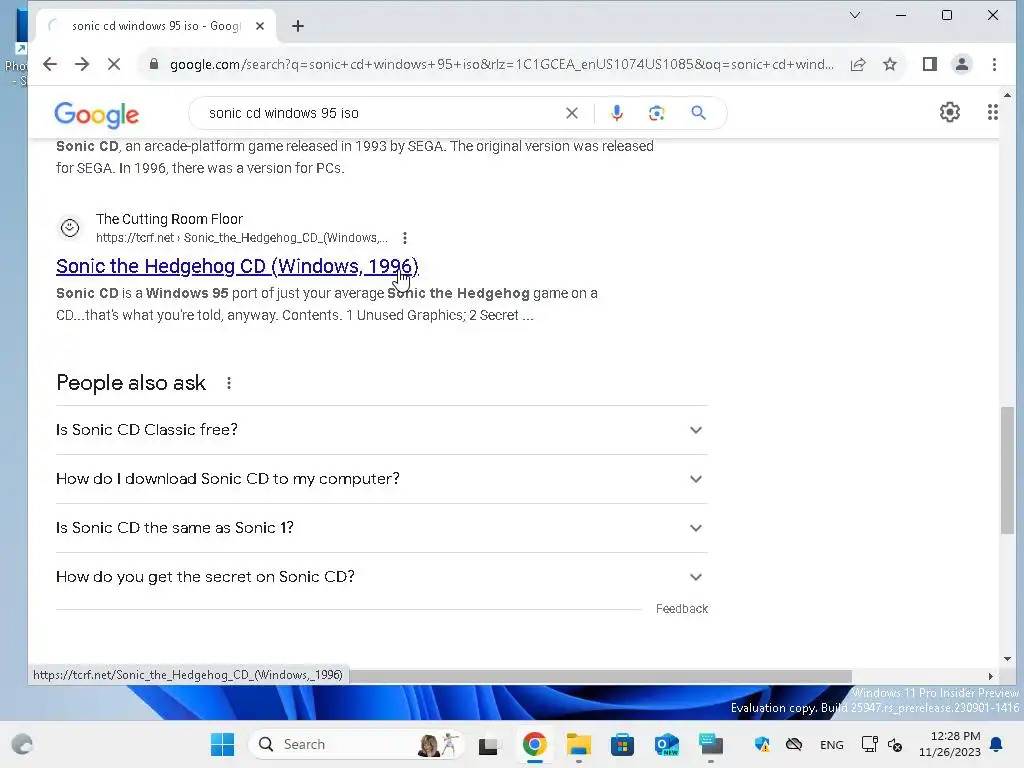Screen dimensions: 1024x768
Task: Search by image with Google Lens
Action: (656, 113)
